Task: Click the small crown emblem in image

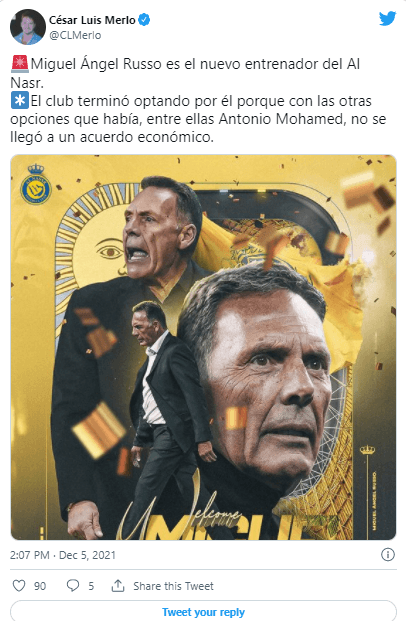Action: (367, 450)
